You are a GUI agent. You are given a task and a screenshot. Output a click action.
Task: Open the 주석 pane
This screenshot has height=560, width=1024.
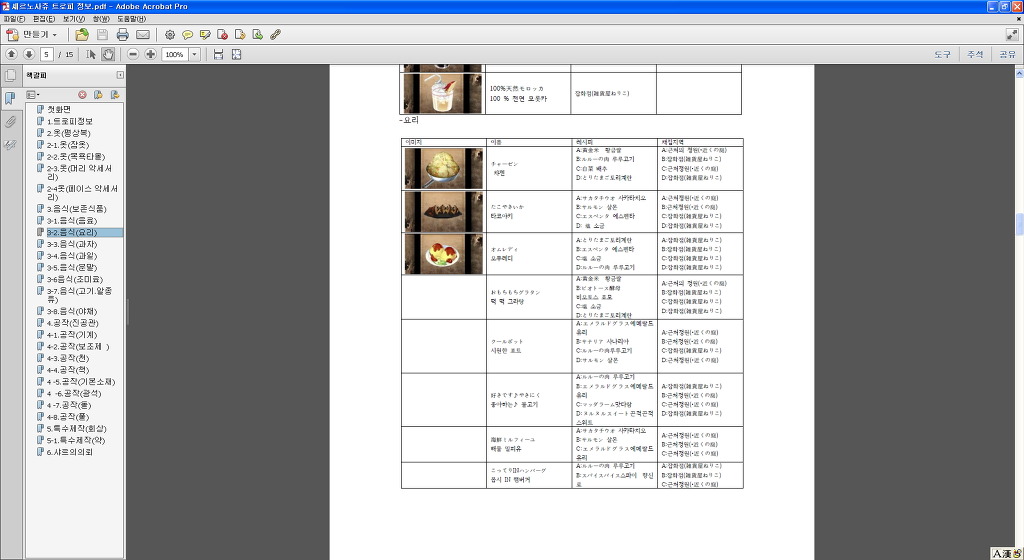tap(974, 54)
